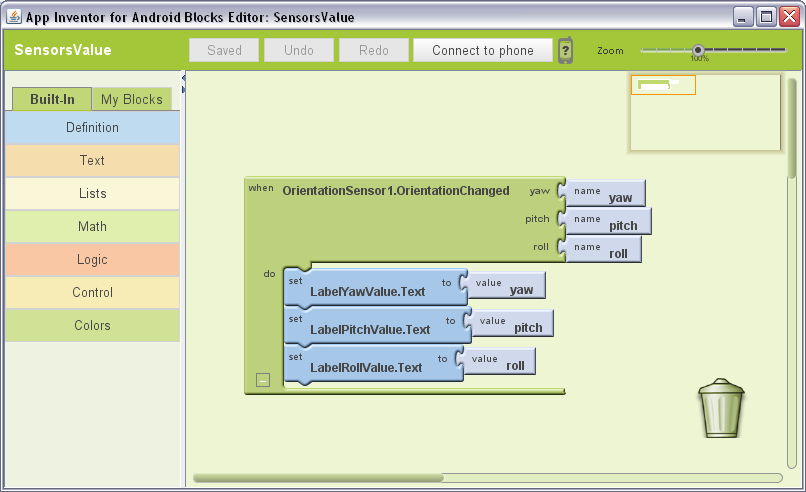Click the SensorsValue project title

(x=63, y=50)
